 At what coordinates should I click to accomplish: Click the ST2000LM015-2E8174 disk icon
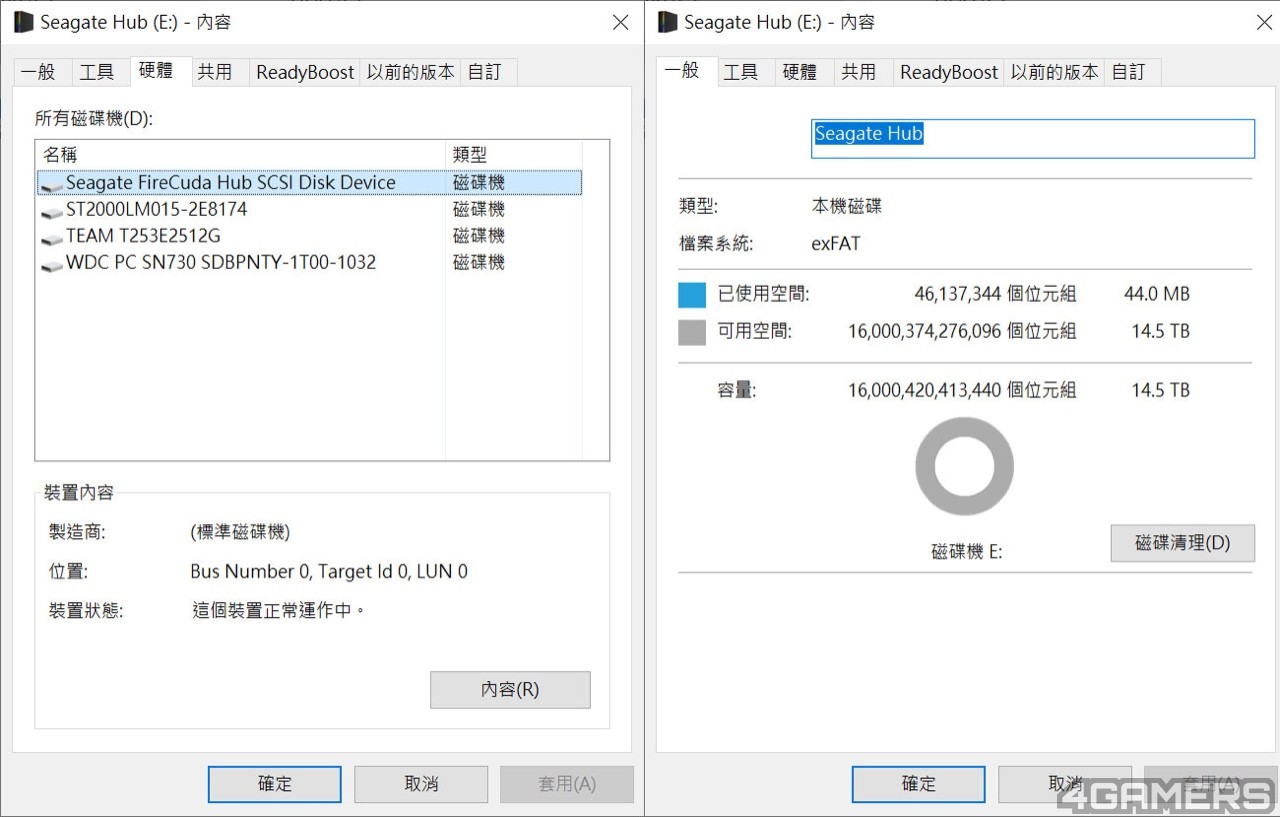pos(52,212)
